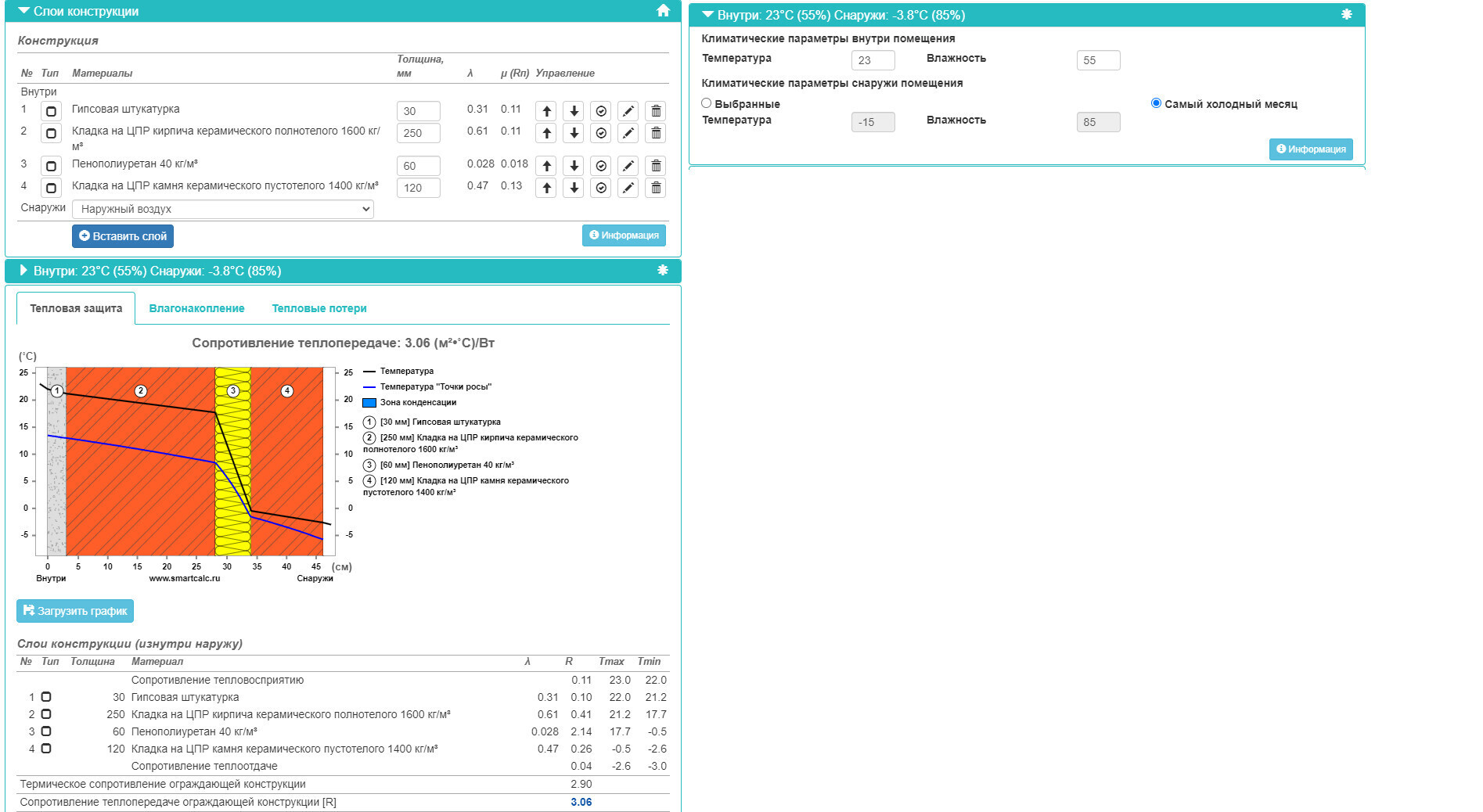Move Пенополиуретан layer up

546,166
